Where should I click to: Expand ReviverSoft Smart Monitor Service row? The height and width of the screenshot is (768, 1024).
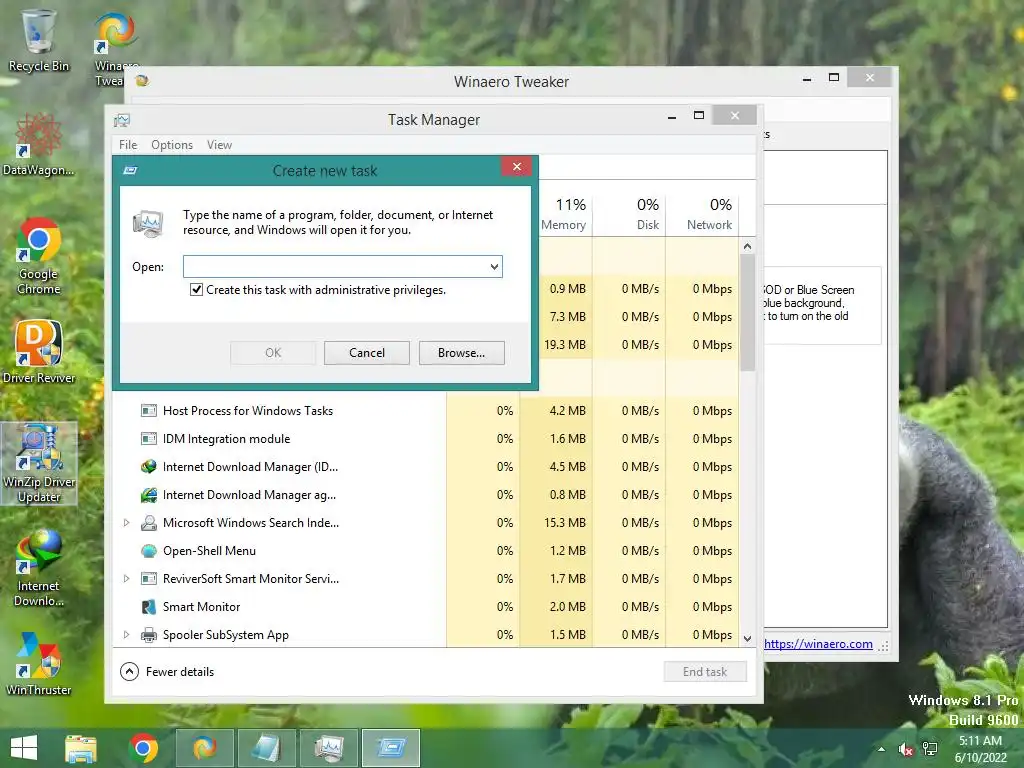(x=127, y=579)
